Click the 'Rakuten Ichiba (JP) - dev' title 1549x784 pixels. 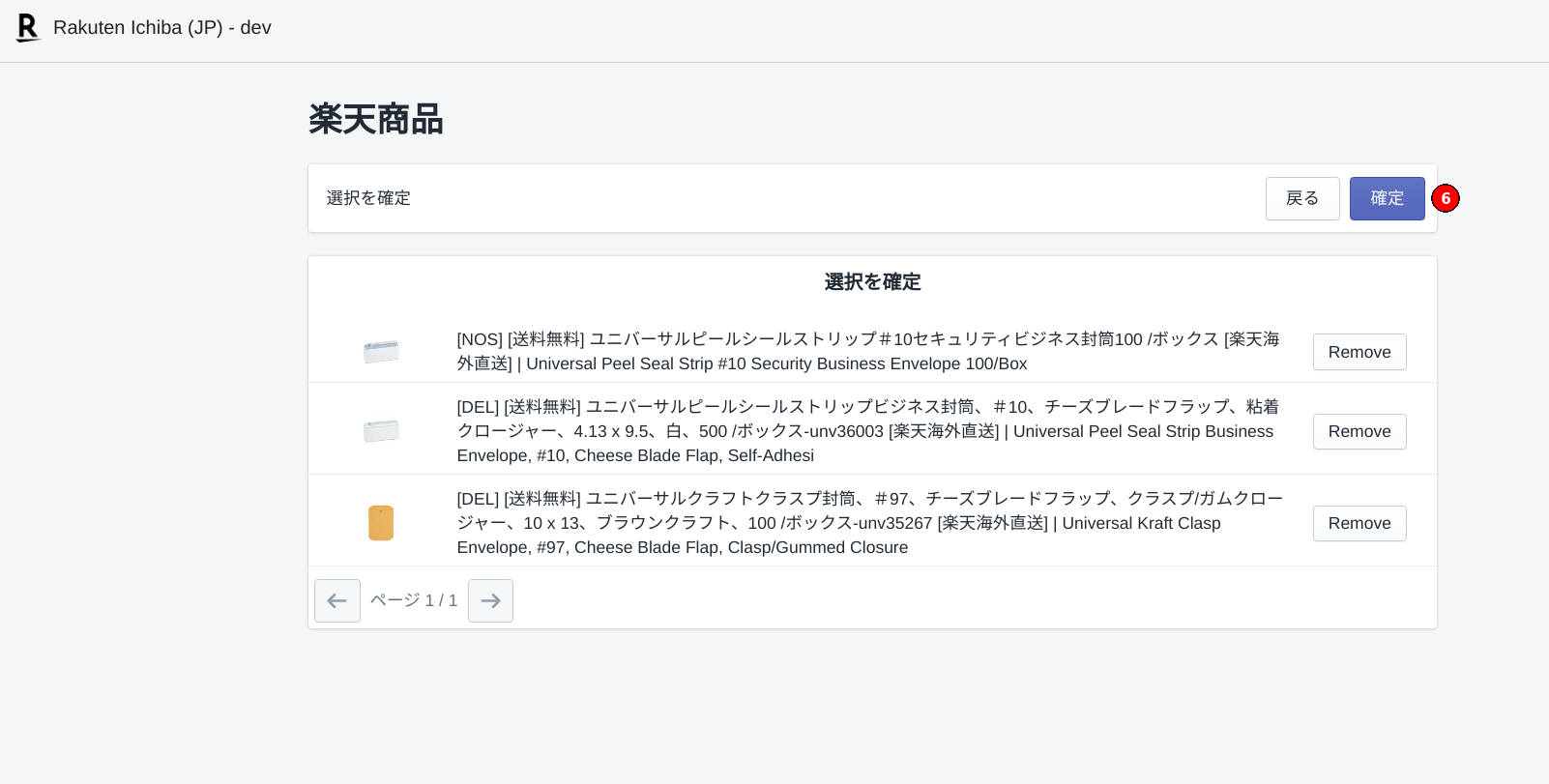click(162, 28)
